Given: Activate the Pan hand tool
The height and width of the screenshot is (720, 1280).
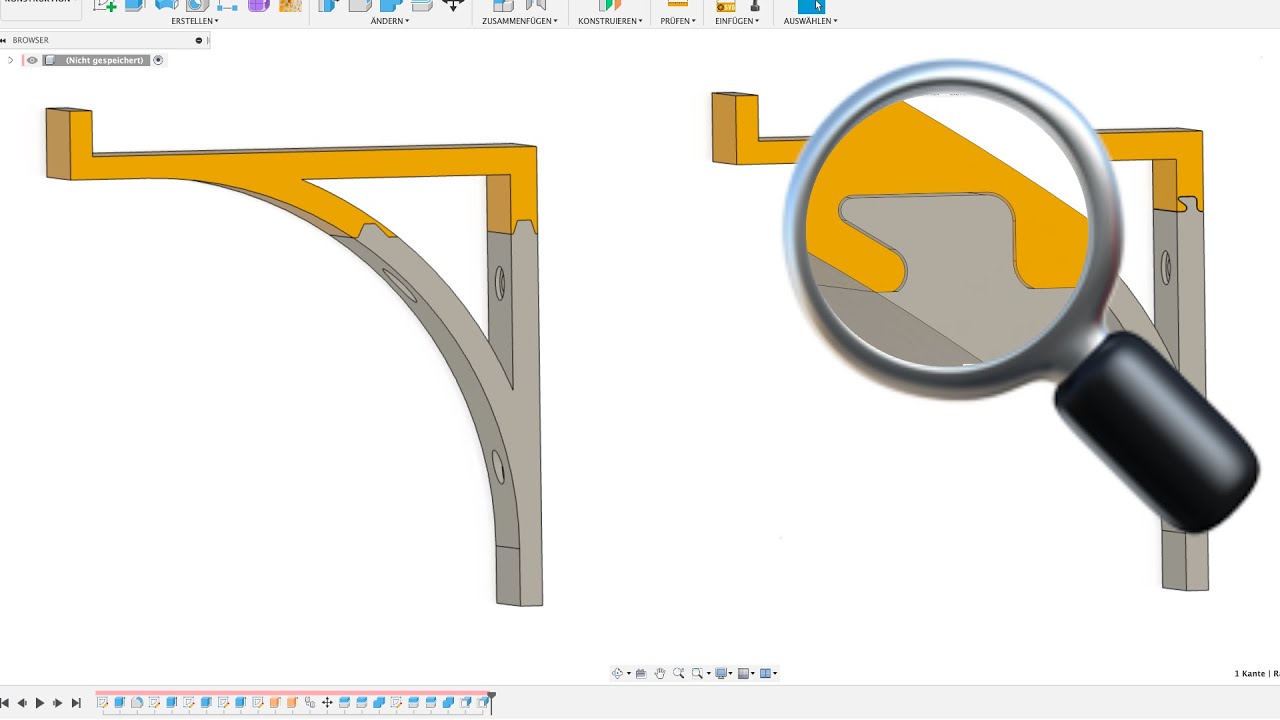Looking at the screenshot, I should coord(660,673).
